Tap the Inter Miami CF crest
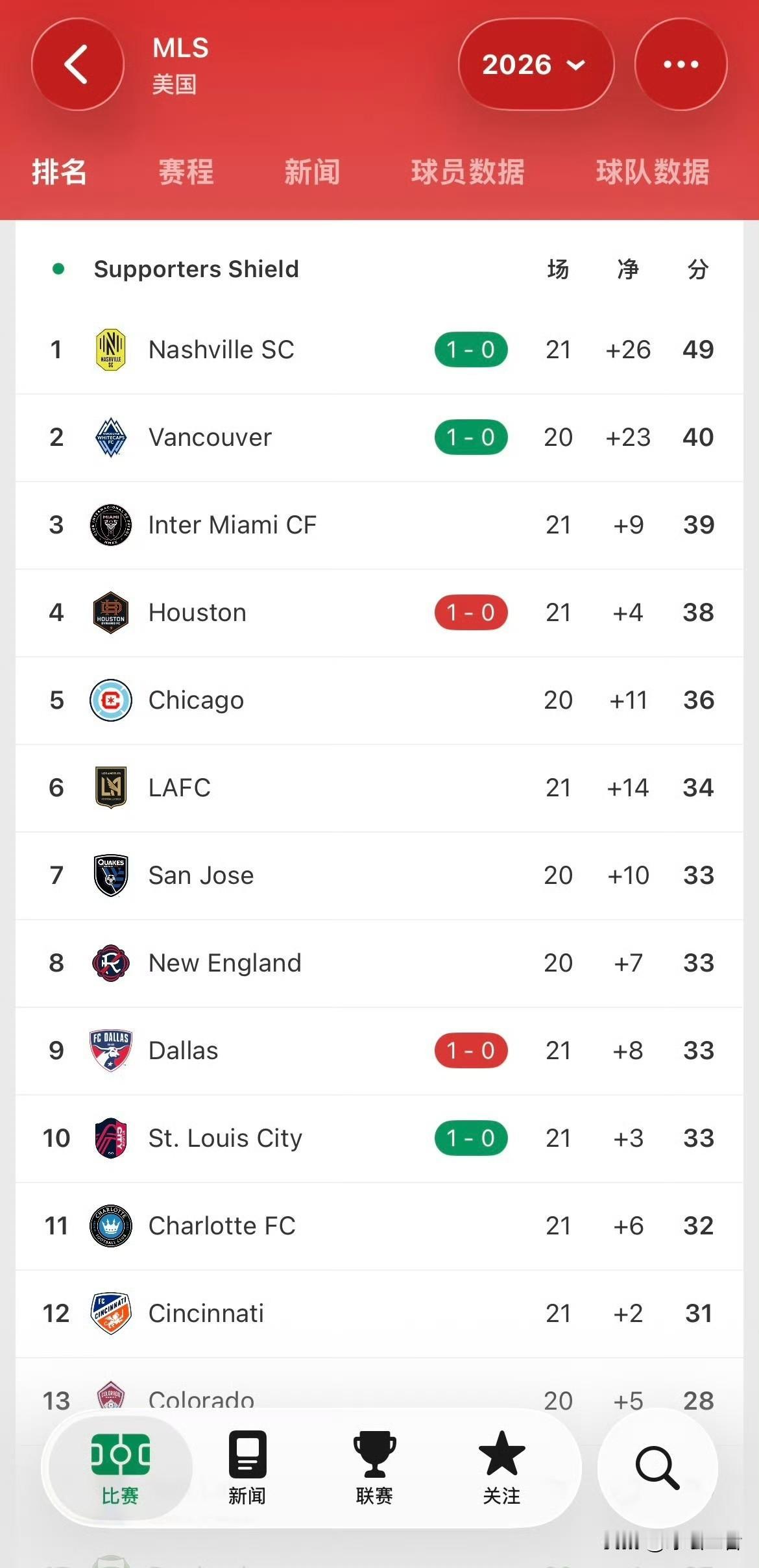 click(x=111, y=525)
